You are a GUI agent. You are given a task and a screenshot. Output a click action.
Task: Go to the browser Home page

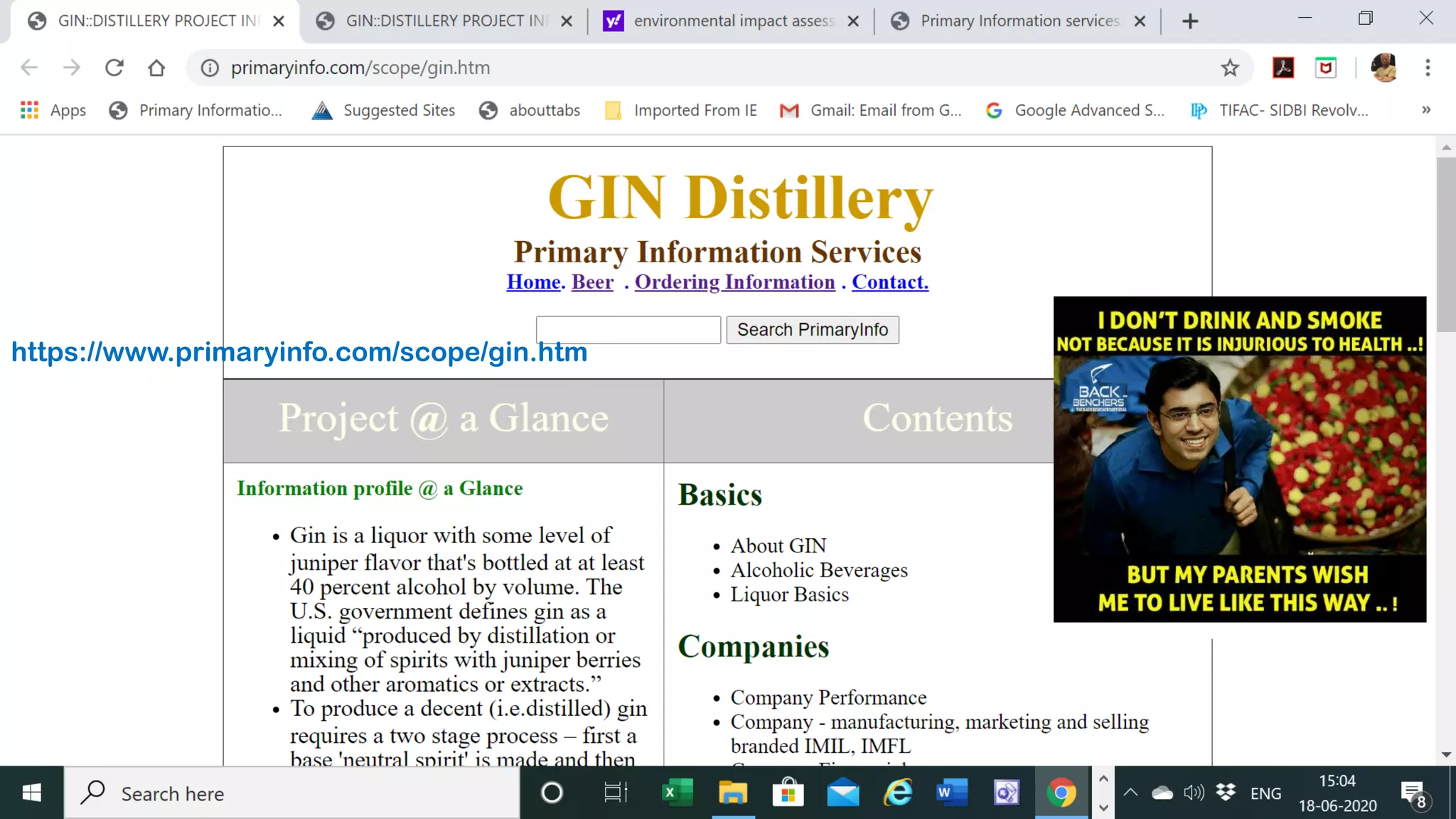(x=156, y=68)
